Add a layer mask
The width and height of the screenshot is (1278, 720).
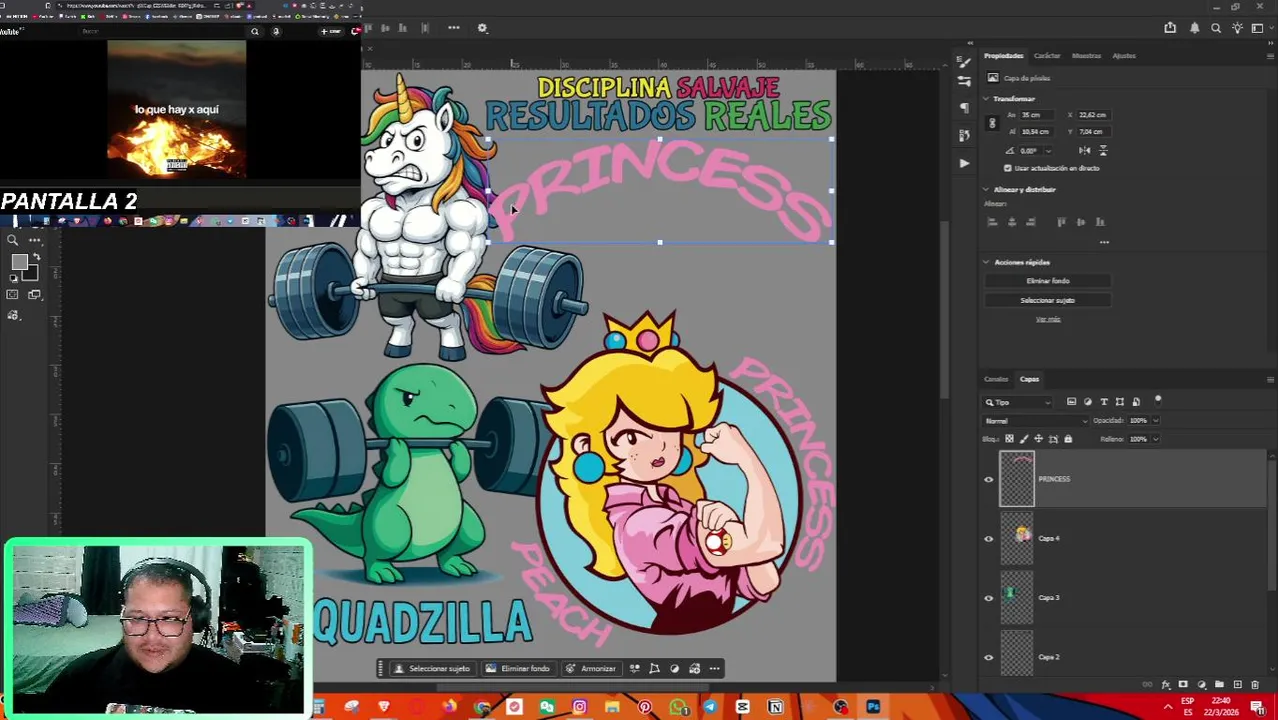(x=1183, y=685)
